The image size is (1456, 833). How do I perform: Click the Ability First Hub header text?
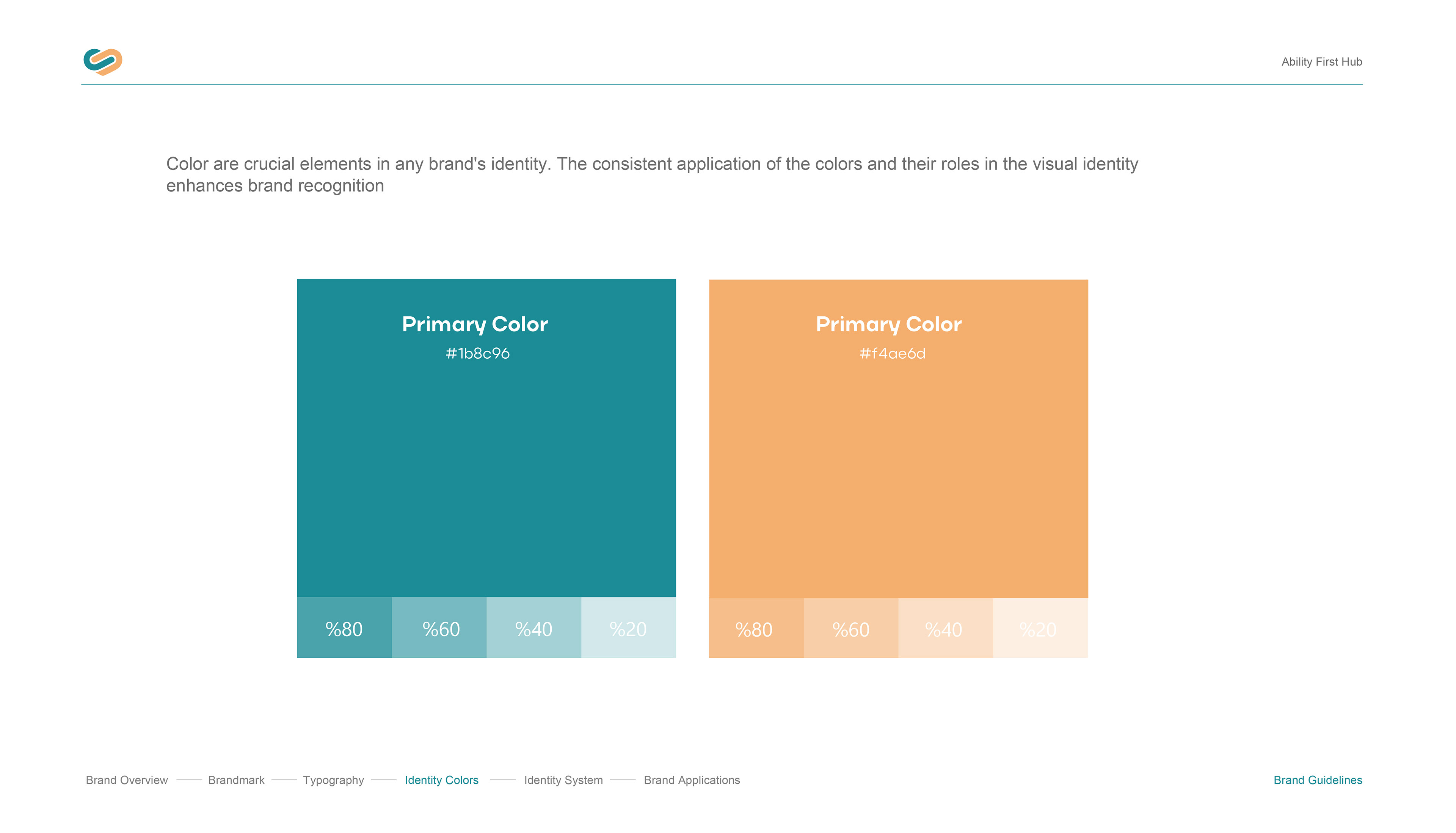[x=1321, y=62]
